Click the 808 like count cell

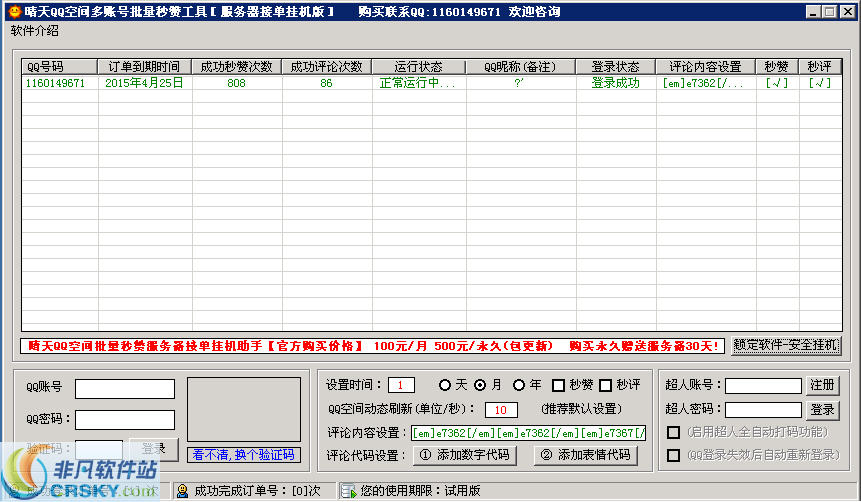point(236,83)
